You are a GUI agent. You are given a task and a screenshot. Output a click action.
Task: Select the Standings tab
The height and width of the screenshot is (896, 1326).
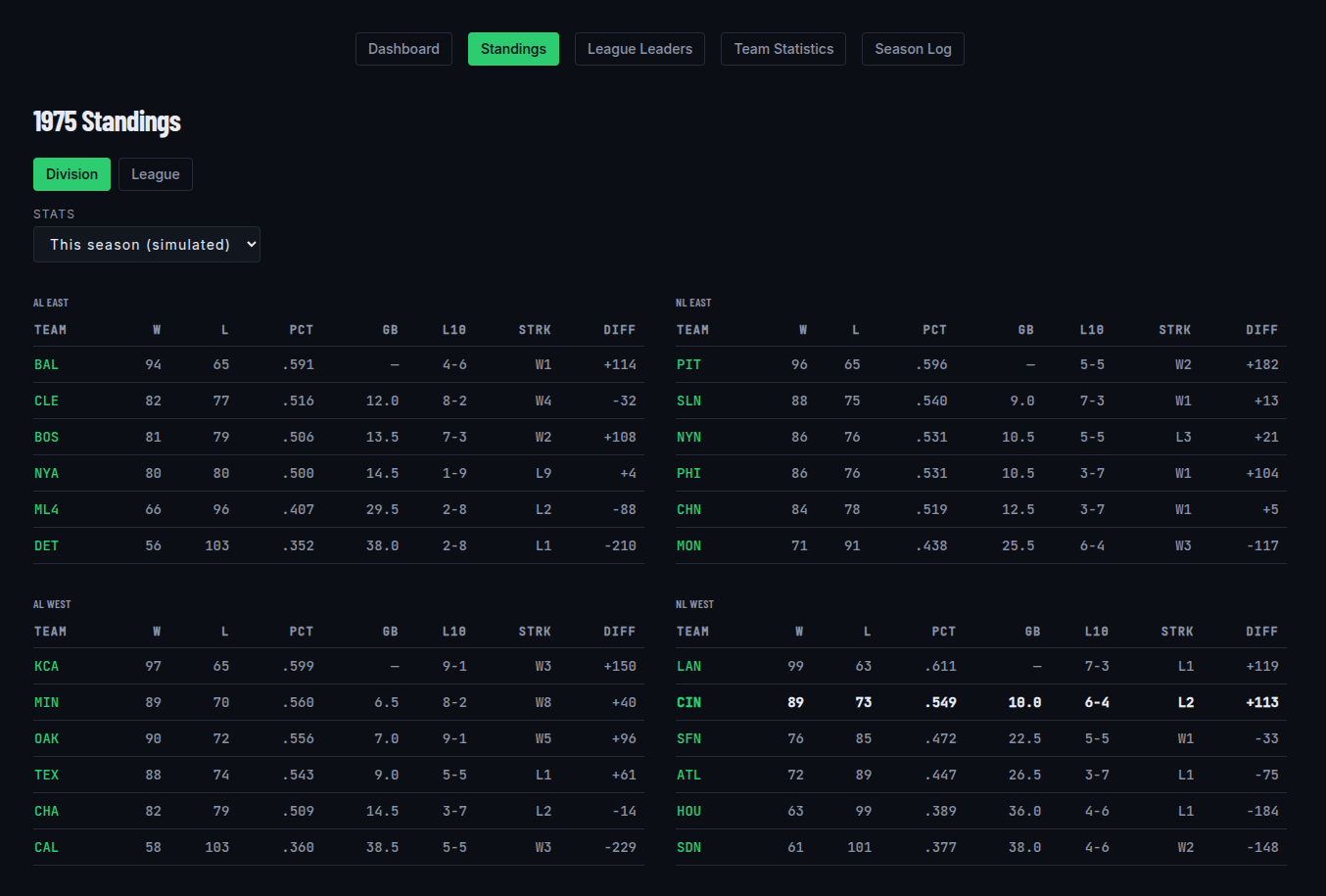513,49
